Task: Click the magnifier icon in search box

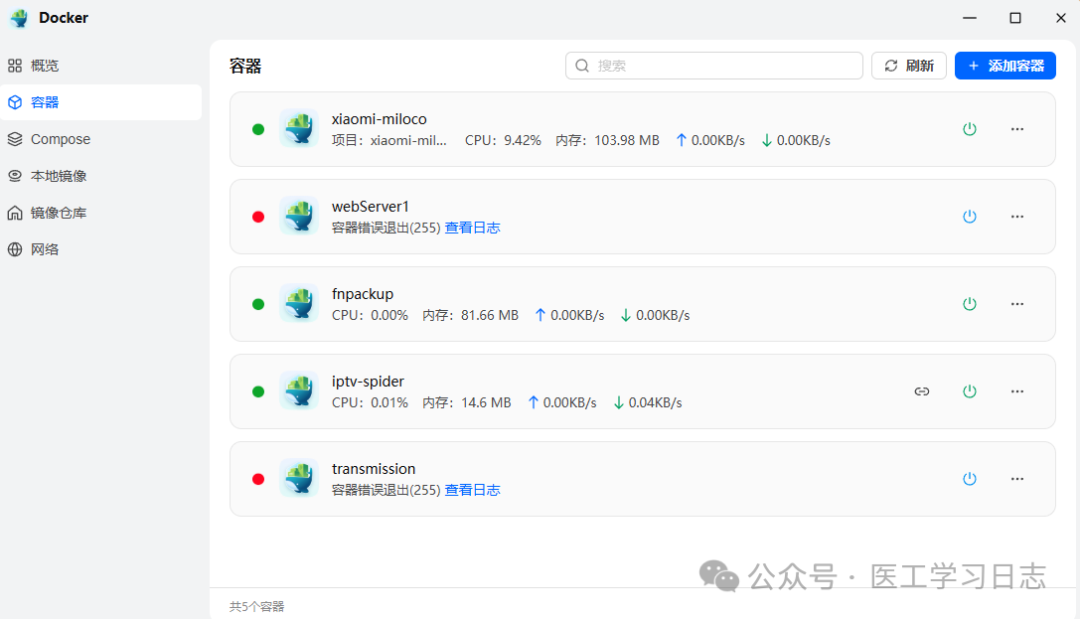Action: pyautogui.click(x=581, y=65)
